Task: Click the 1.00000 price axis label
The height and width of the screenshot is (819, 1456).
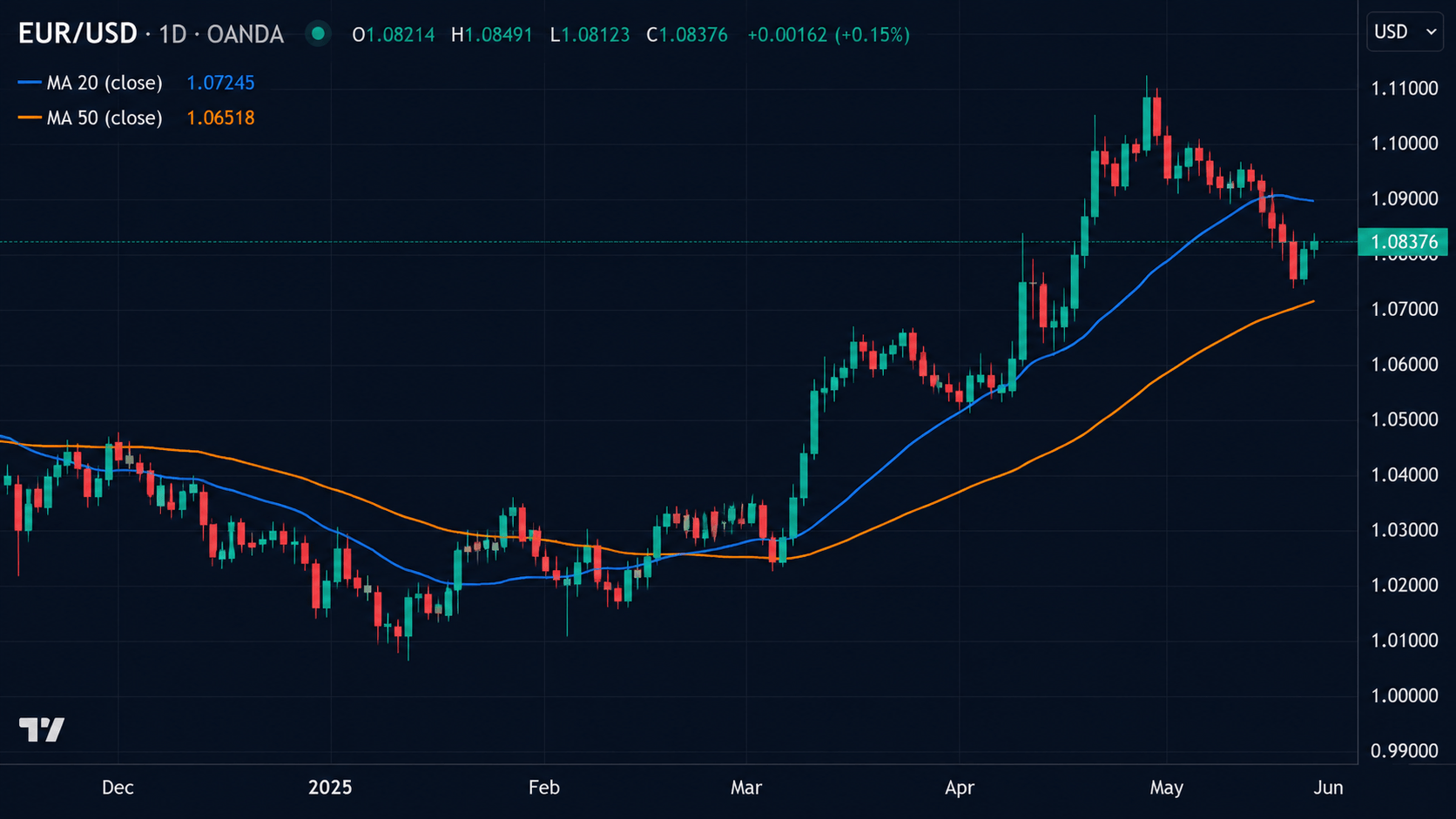Action: tap(1405, 695)
